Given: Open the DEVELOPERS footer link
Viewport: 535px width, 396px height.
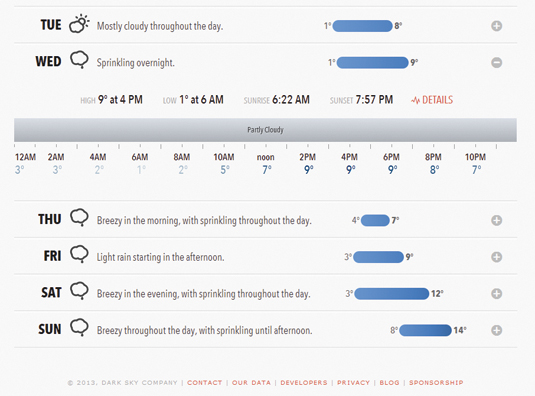Looking at the screenshot, I should (304, 383).
